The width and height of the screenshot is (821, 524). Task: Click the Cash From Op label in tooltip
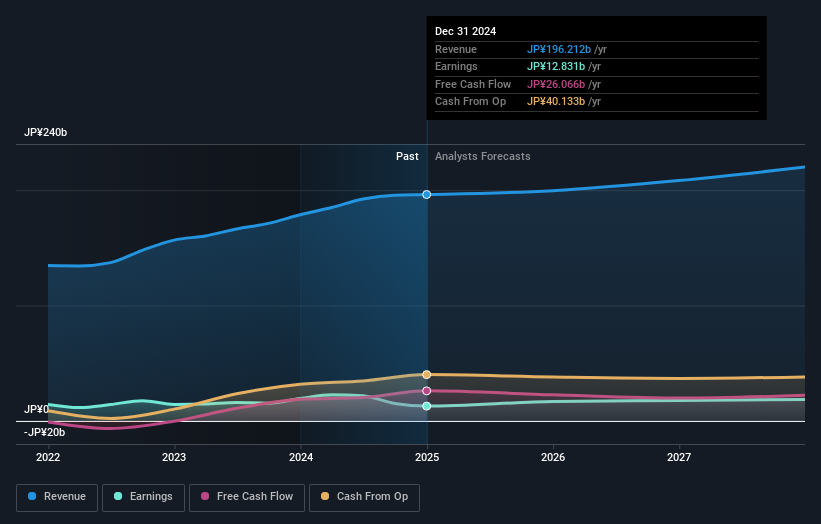(x=470, y=102)
